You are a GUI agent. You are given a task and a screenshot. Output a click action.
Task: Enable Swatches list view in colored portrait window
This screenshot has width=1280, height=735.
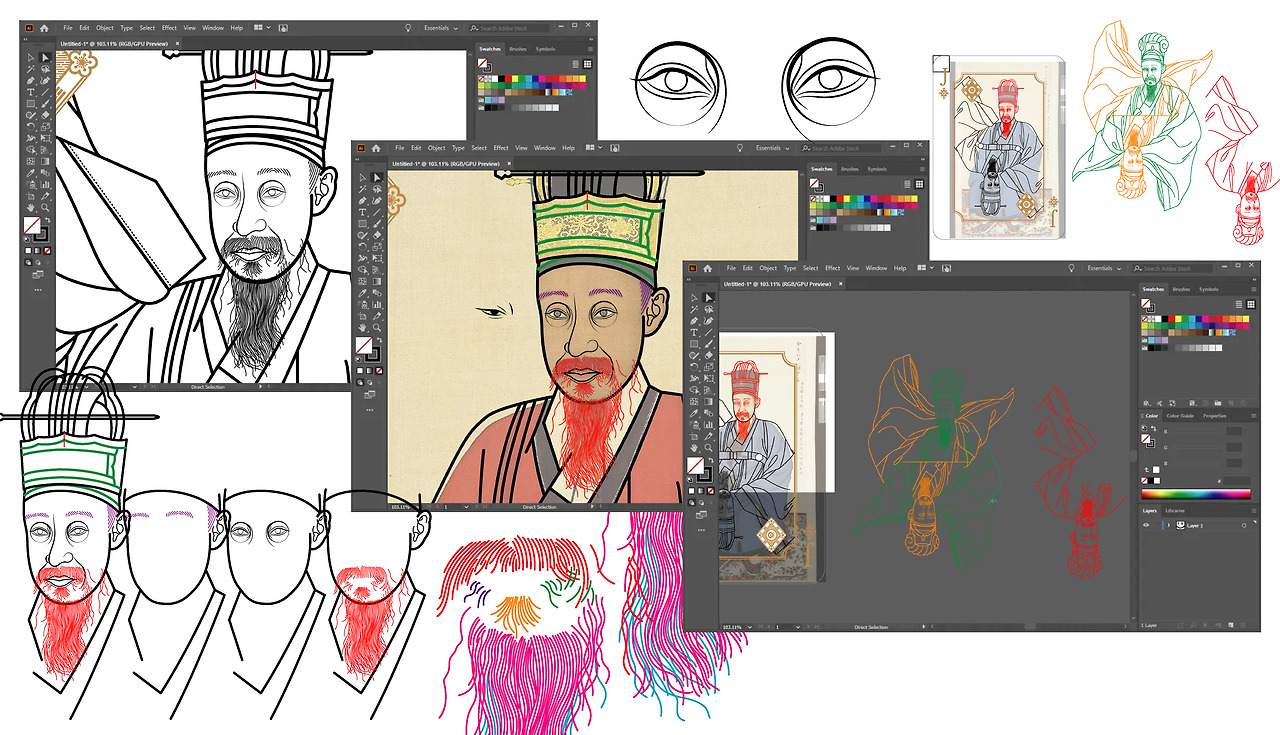pos(908,185)
